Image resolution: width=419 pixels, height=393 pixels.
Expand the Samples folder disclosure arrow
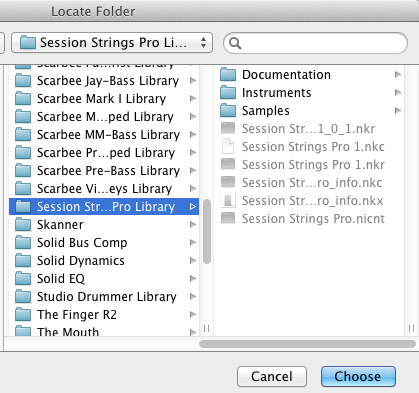pyautogui.click(x=398, y=110)
